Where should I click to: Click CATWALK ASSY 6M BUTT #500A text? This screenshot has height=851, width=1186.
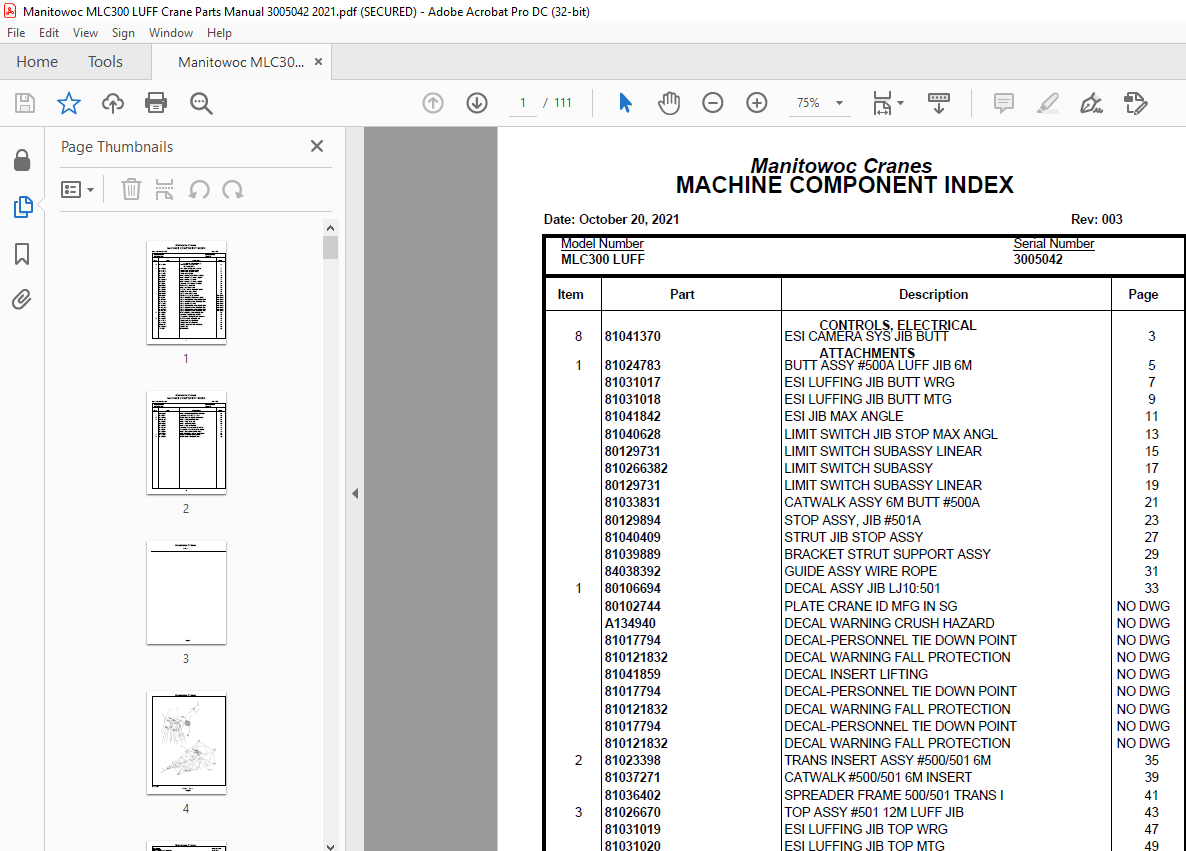pyautogui.click(x=882, y=502)
